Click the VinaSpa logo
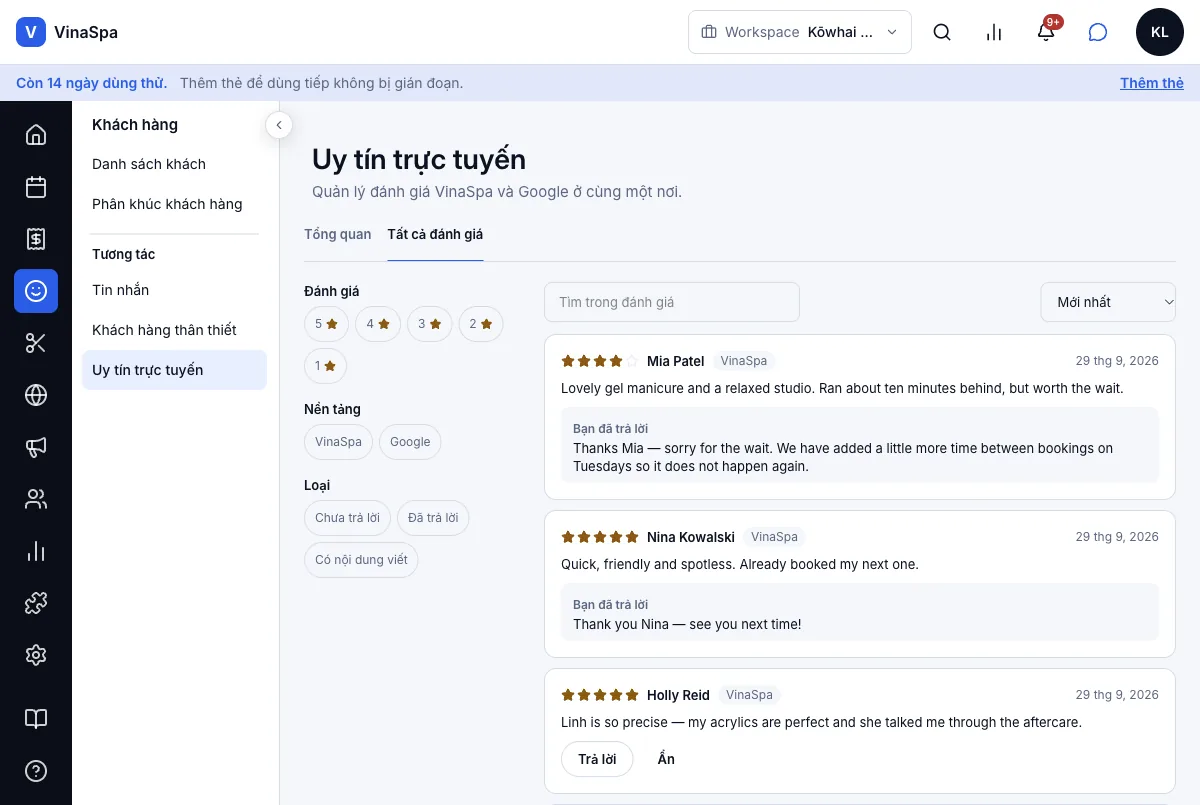1200x805 pixels. point(67,32)
